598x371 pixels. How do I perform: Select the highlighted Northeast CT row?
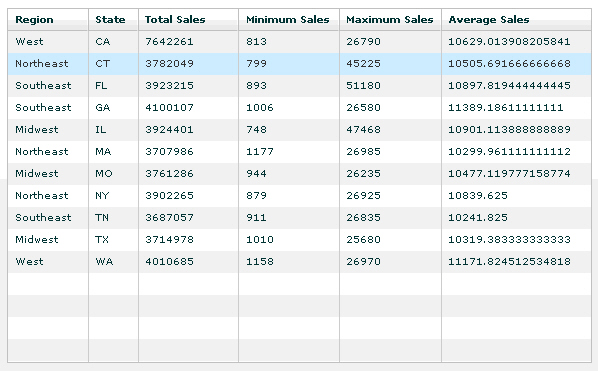(x=299, y=64)
